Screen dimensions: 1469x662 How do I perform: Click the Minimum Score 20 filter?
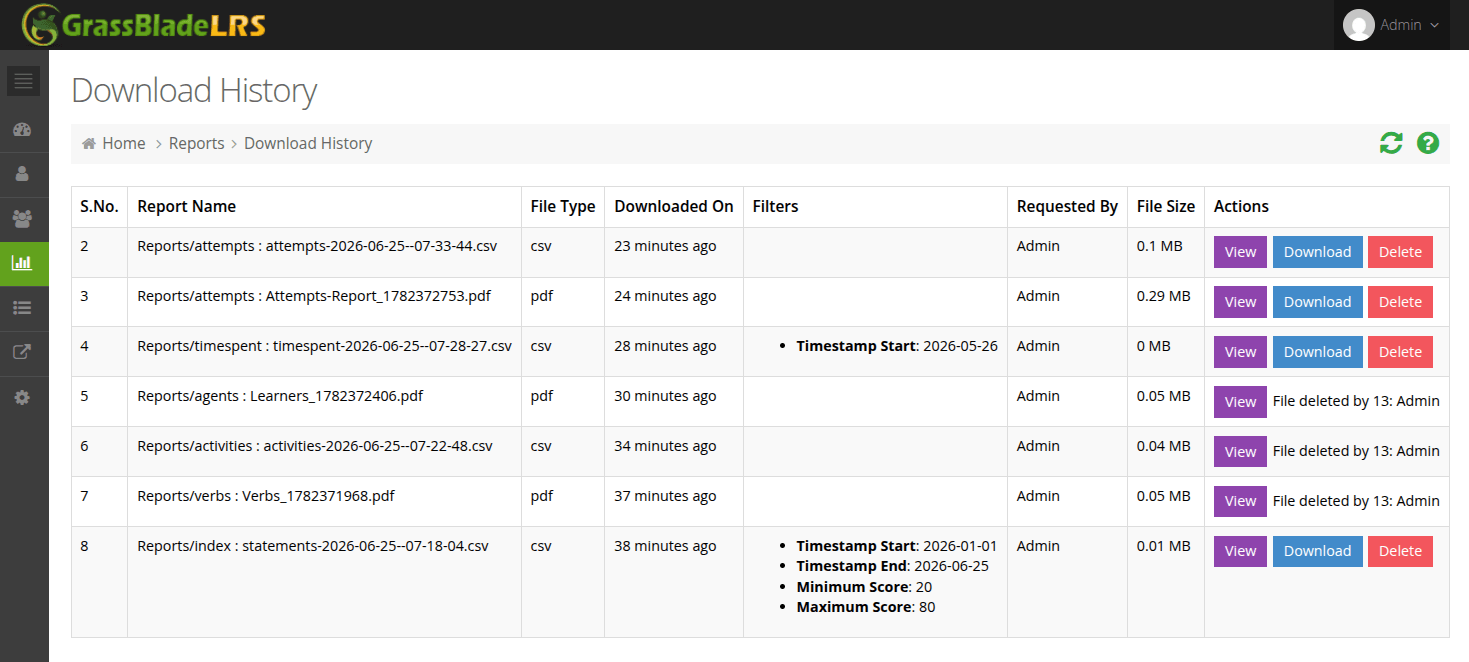point(864,587)
